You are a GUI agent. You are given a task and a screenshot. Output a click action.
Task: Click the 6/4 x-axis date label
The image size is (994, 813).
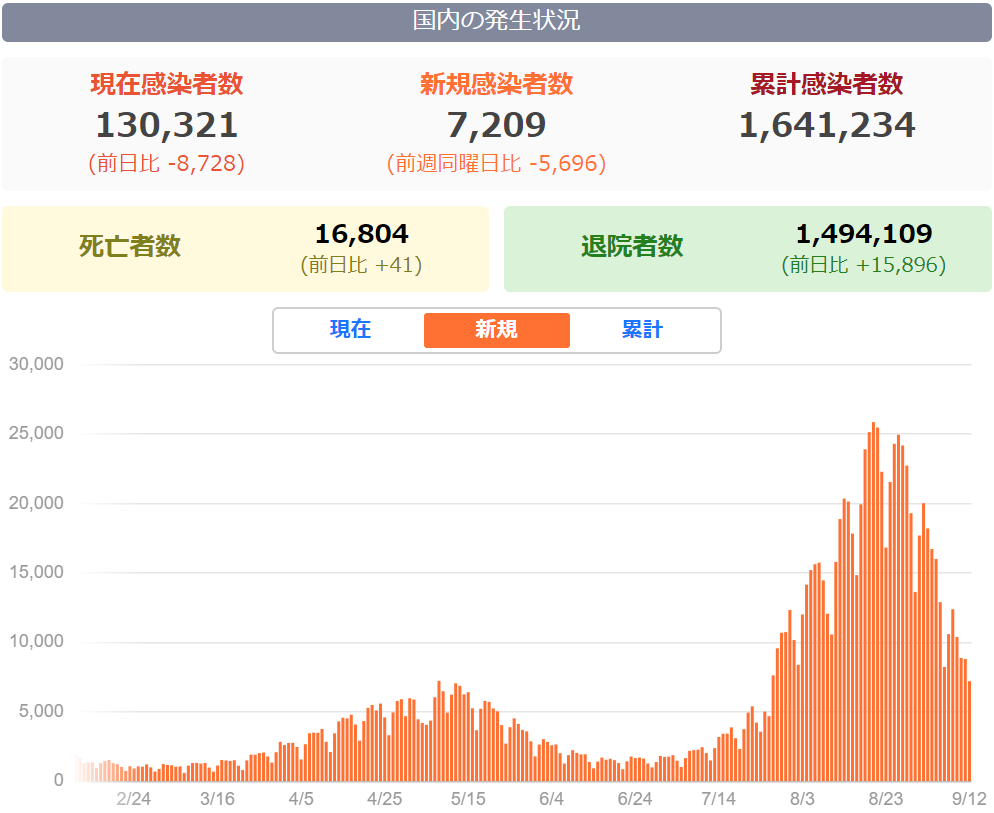552,798
